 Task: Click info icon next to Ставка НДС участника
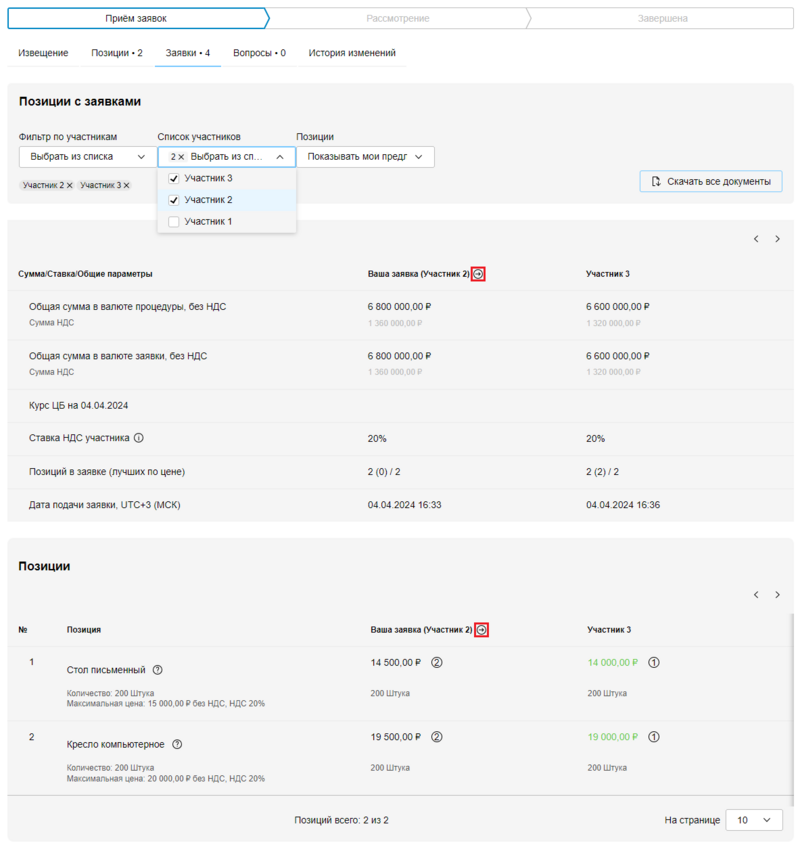[139, 438]
